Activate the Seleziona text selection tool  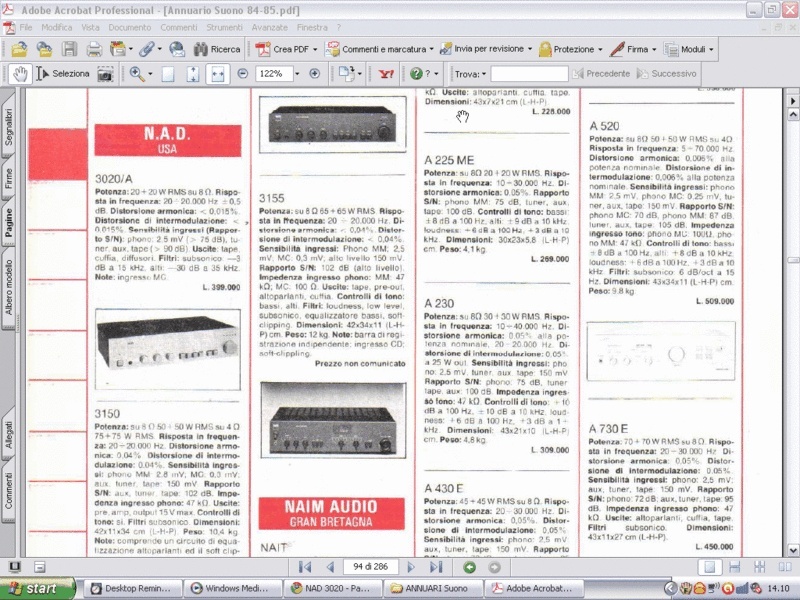point(63,74)
